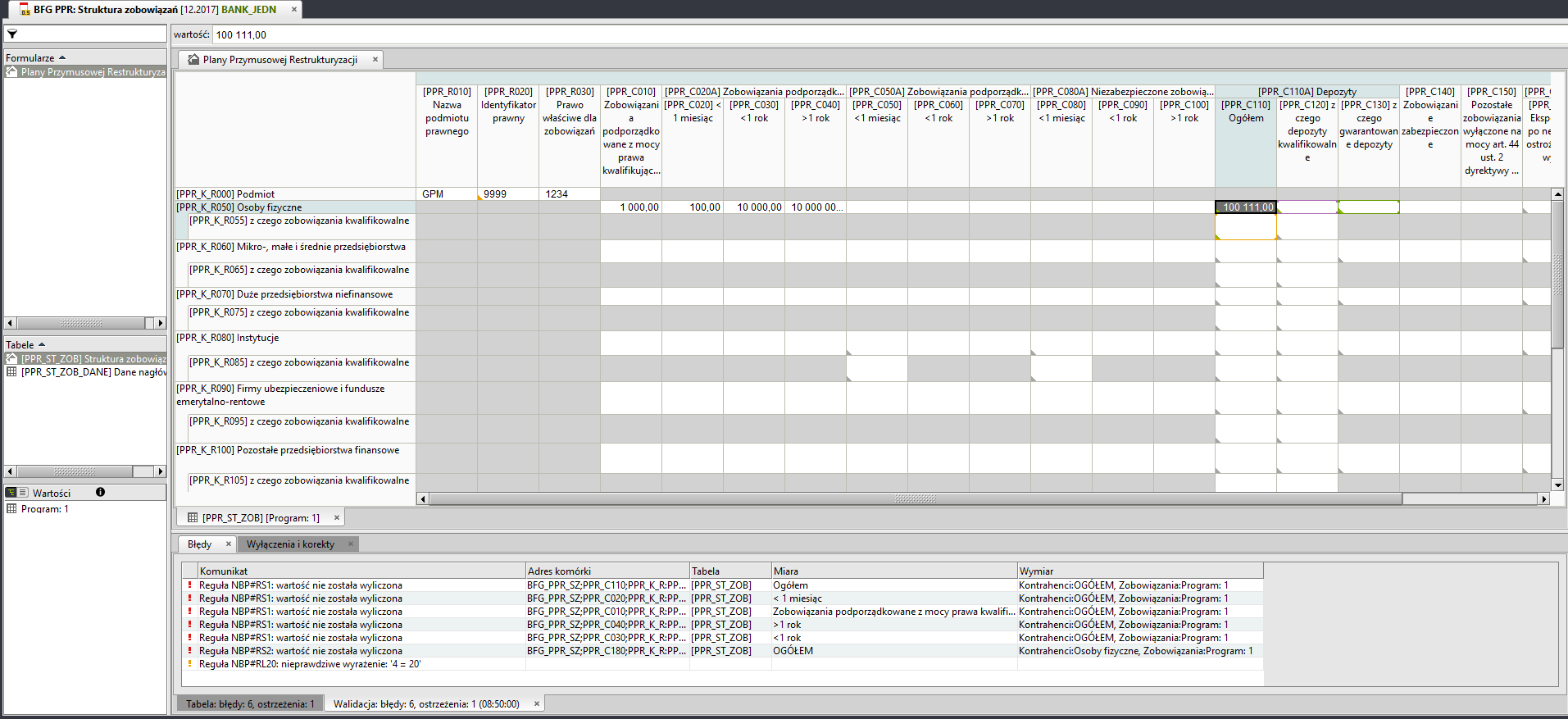Click the grid's vertical scroll down arrow

[1557, 485]
